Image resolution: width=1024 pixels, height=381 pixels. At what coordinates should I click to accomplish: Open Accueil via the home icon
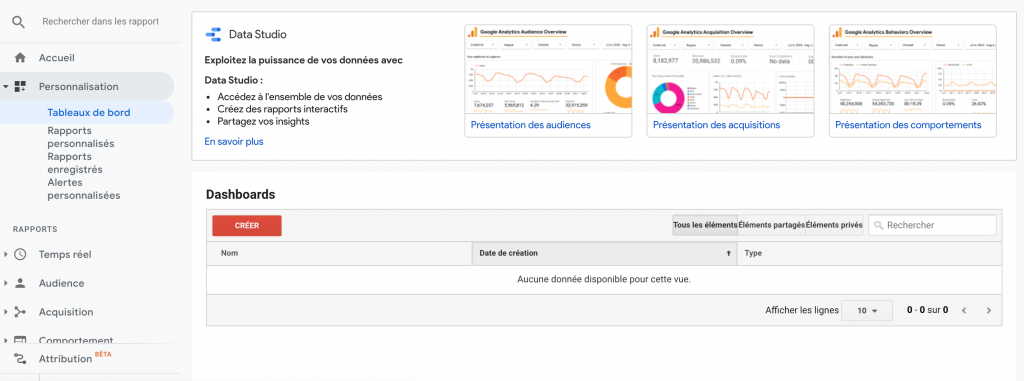click(x=20, y=58)
